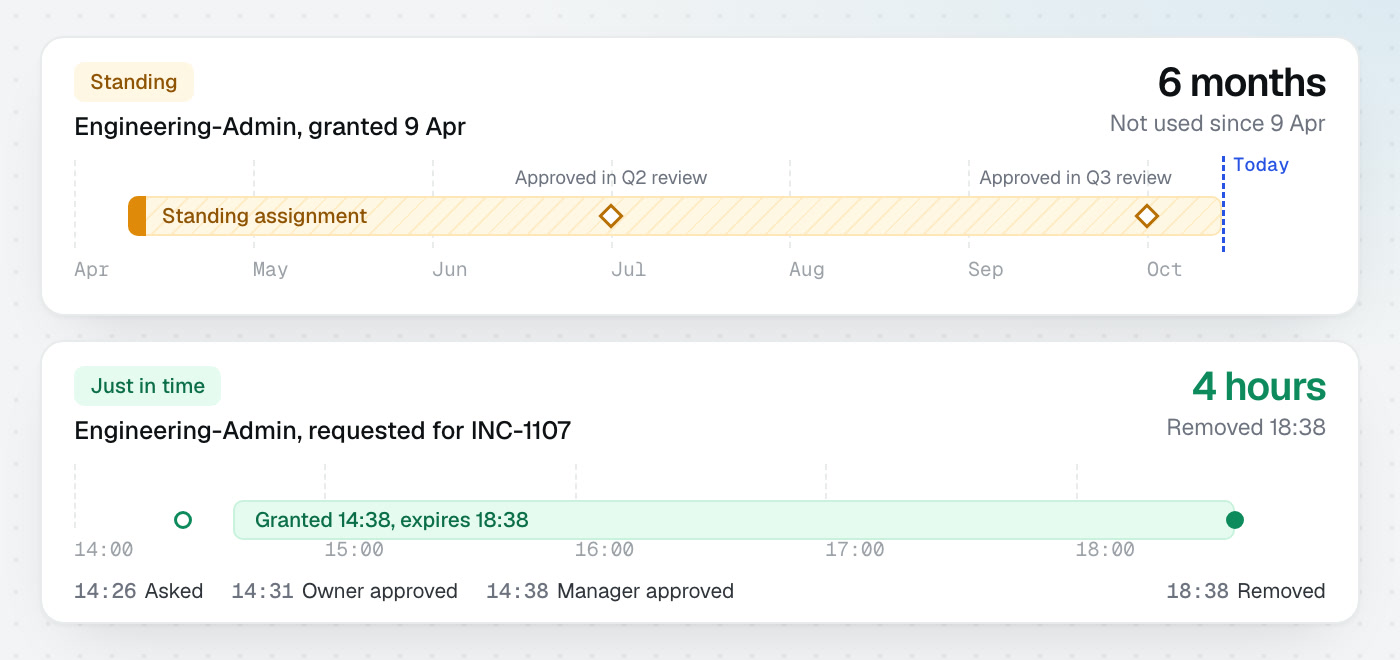Screen dimensions: 1400x660
Task: Click the Oct axis label
Action: (x=1164, y=270)
